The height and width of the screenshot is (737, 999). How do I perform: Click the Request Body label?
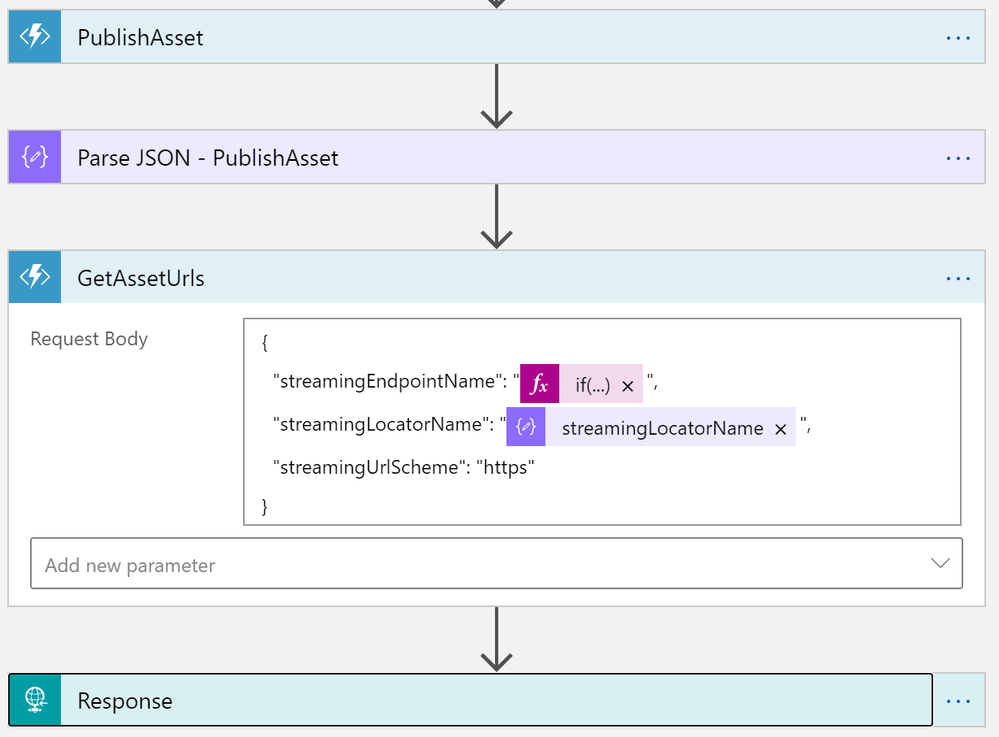point(89,339)
